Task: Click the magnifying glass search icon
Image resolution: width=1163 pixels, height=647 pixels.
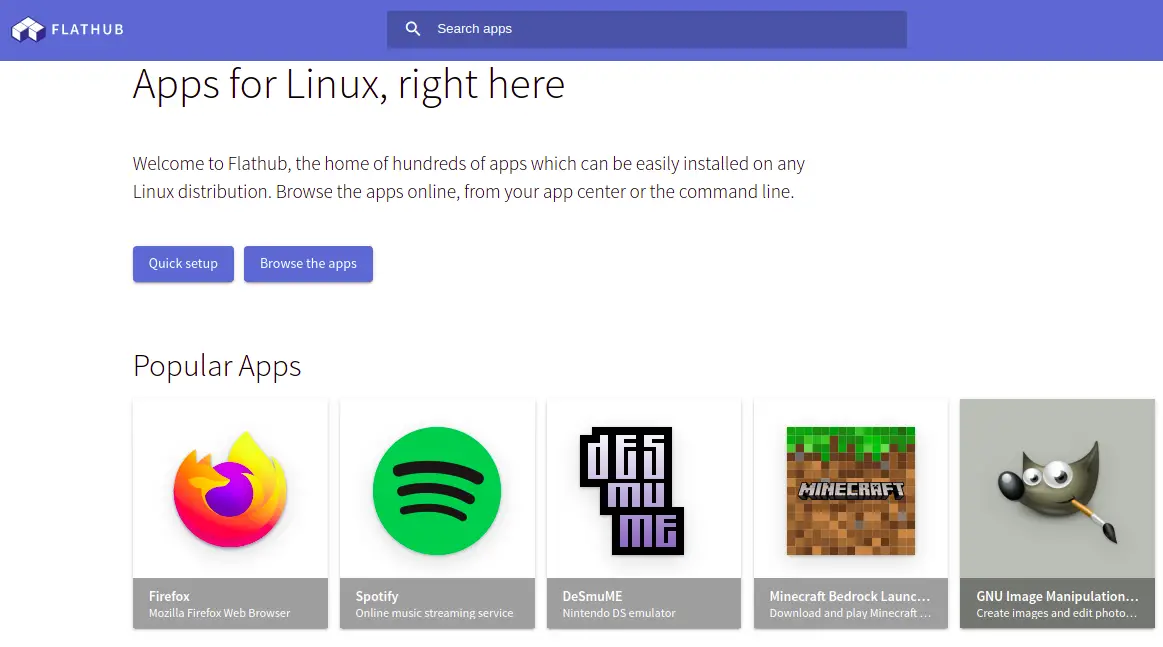Action: click(413, 29)
